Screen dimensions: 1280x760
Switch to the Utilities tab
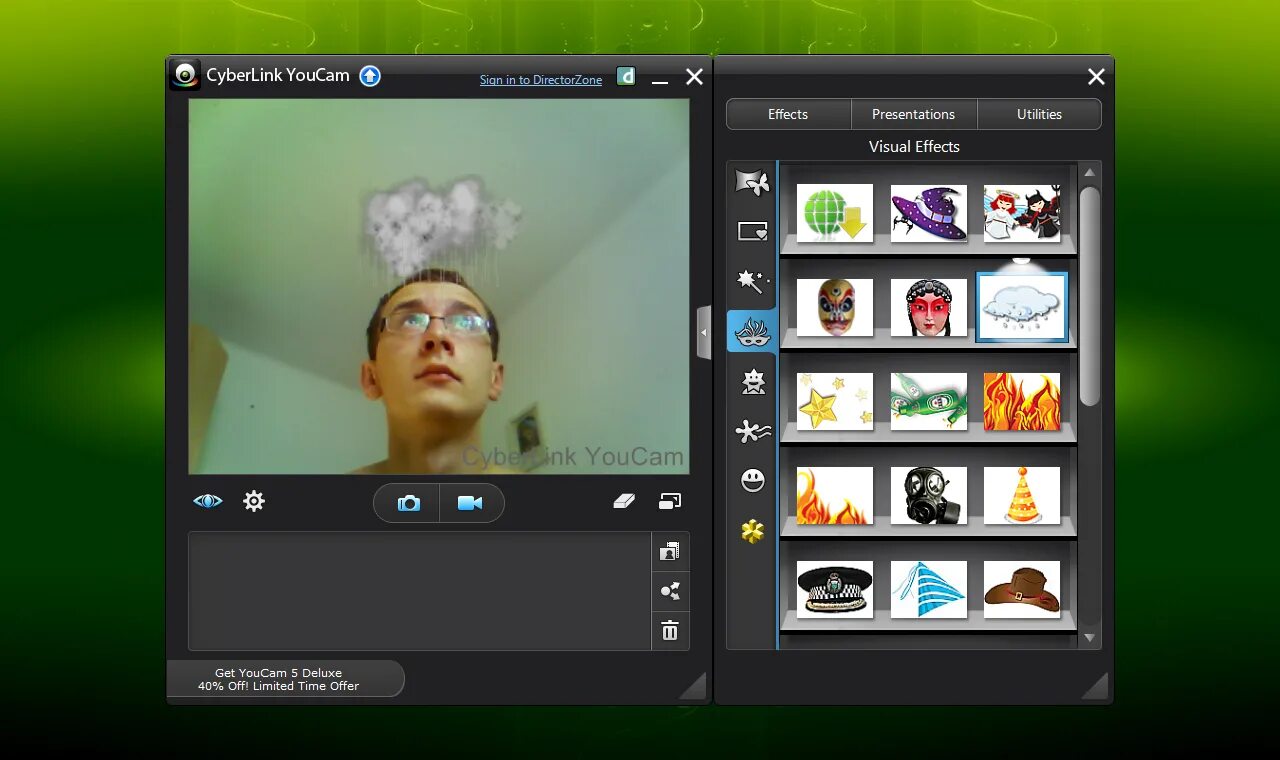click(x=1039, y=114)
